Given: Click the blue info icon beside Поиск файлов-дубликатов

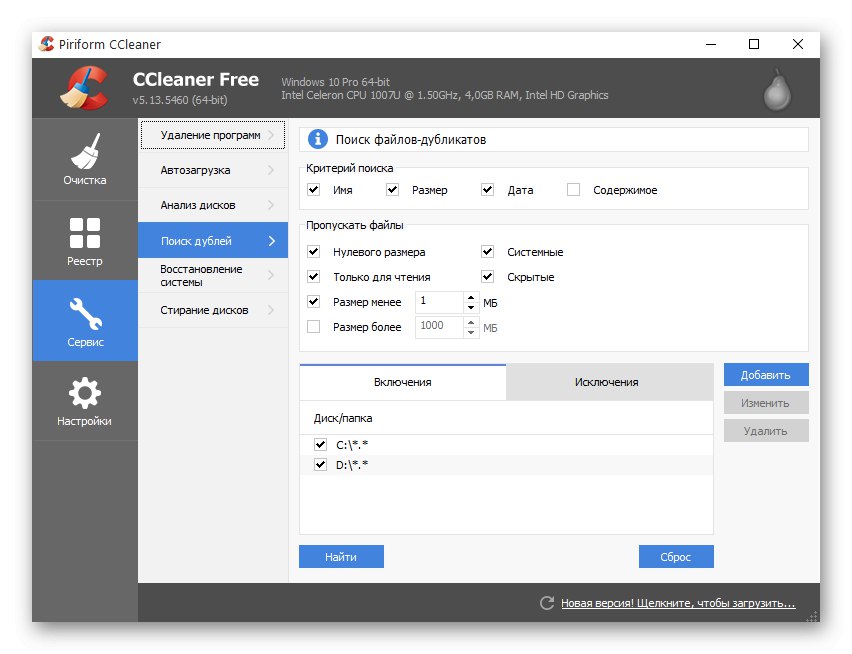Looking at the screenshot, I should pos(318,140).
